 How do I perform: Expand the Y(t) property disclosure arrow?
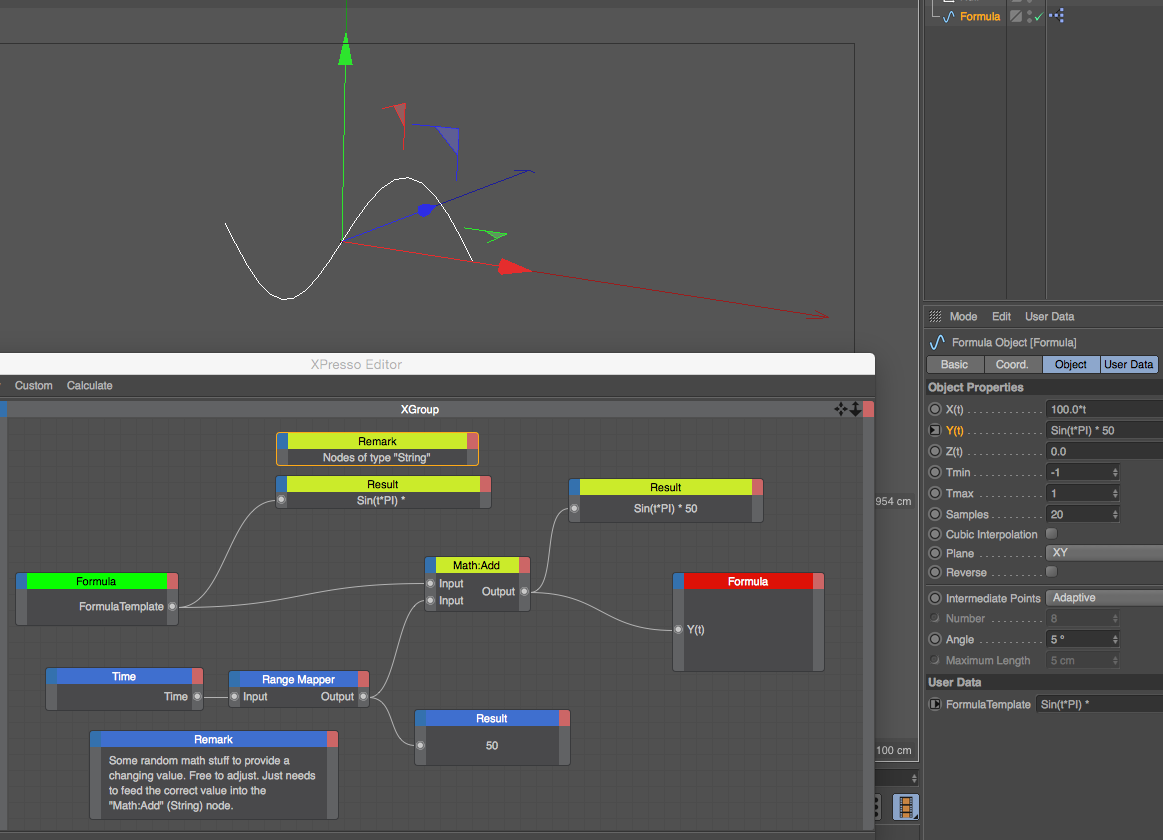pos(933,430)
